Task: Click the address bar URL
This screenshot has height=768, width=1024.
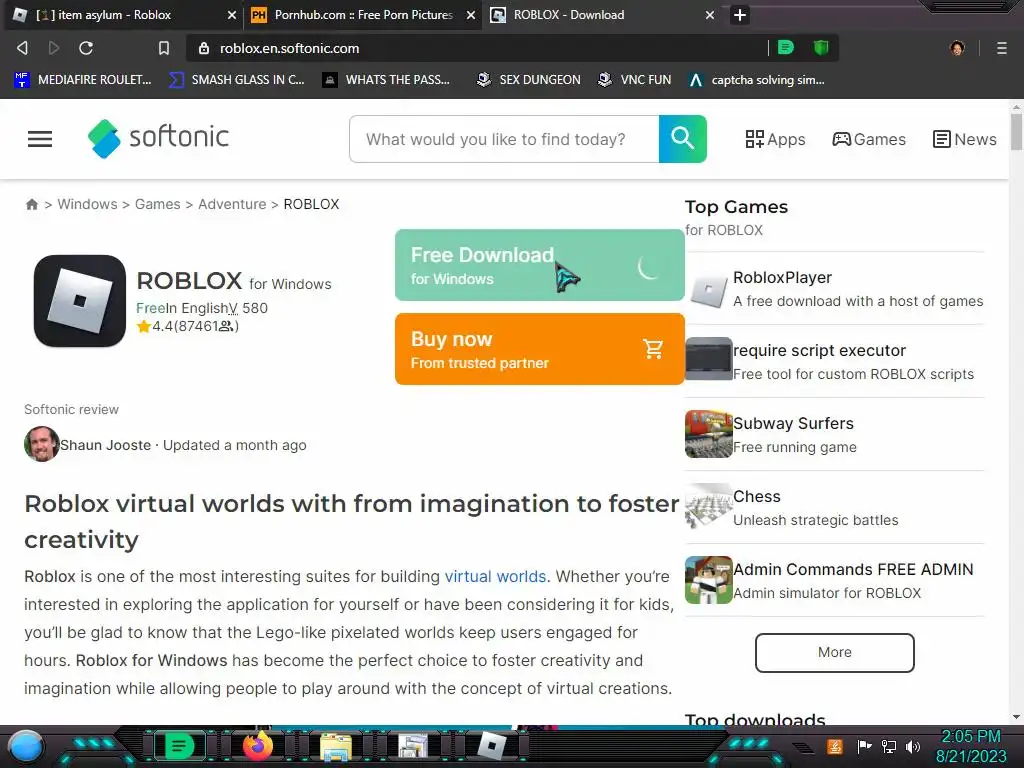Action: pos(289,48)
